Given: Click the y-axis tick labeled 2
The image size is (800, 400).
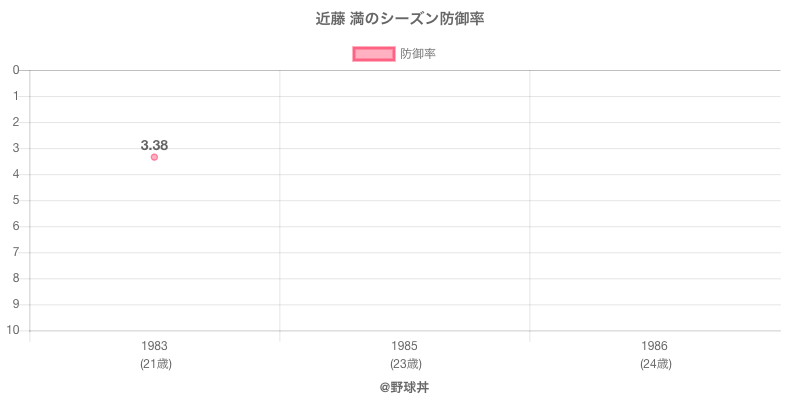Looking at the screenshot, I should (x=16, y=122).
